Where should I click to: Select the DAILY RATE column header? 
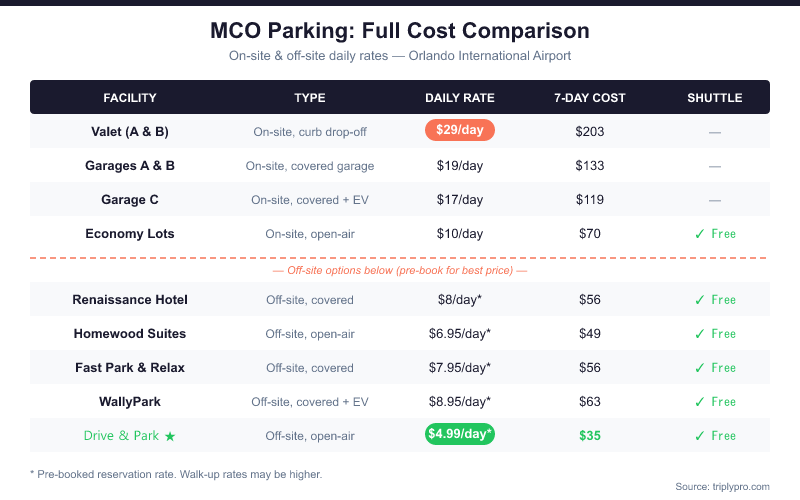[460, 97]
